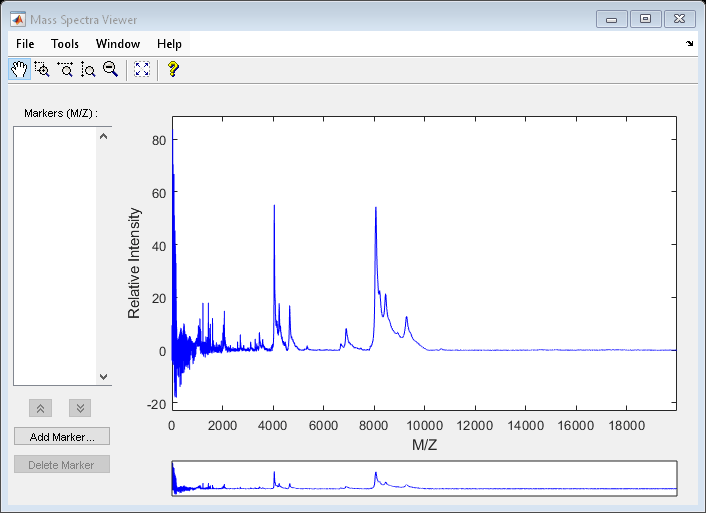
Task: Open the Help menu
Action: pos(169,44)
